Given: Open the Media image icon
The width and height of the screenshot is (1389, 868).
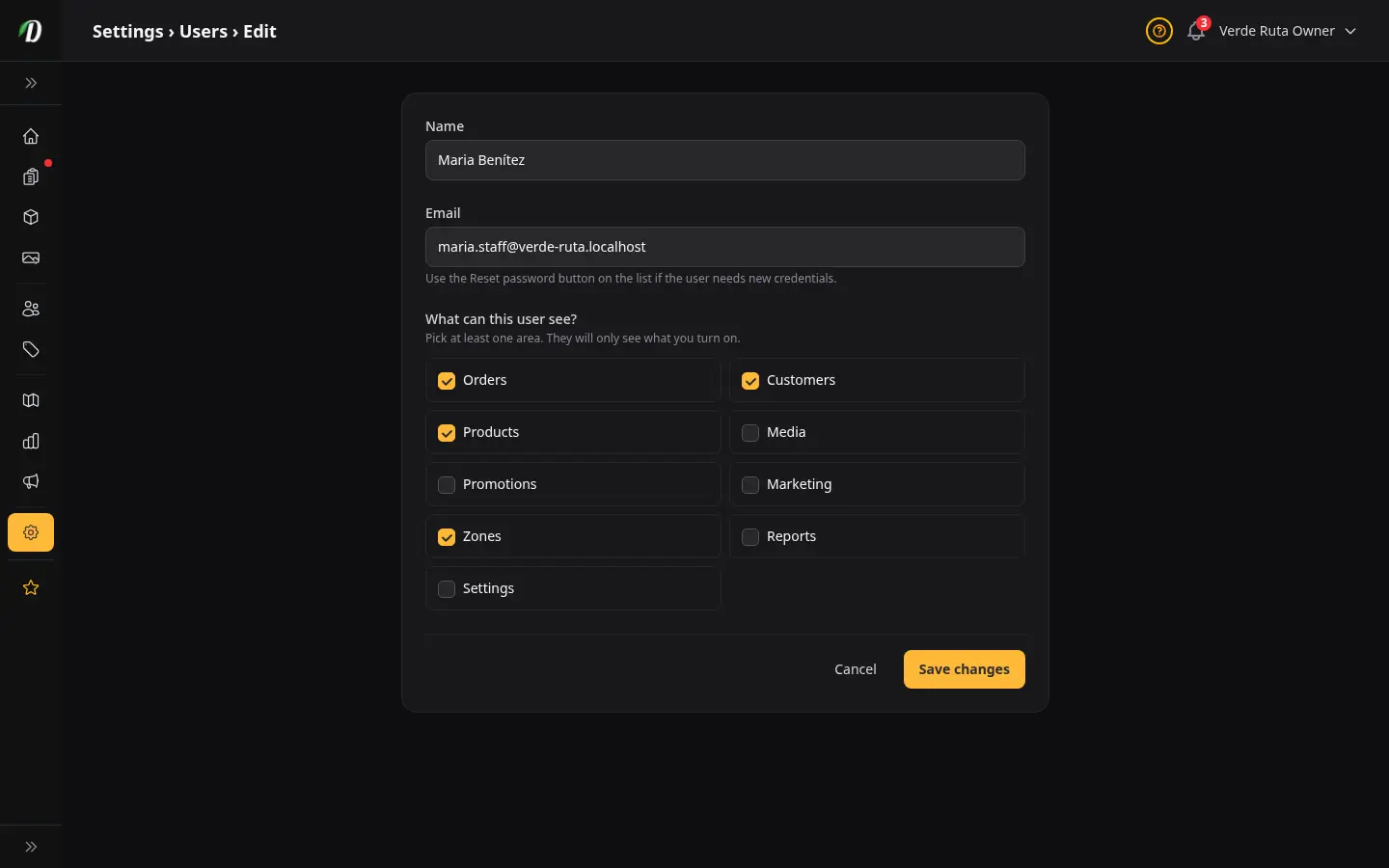Looking at the screenshot, I should point(31,258).
